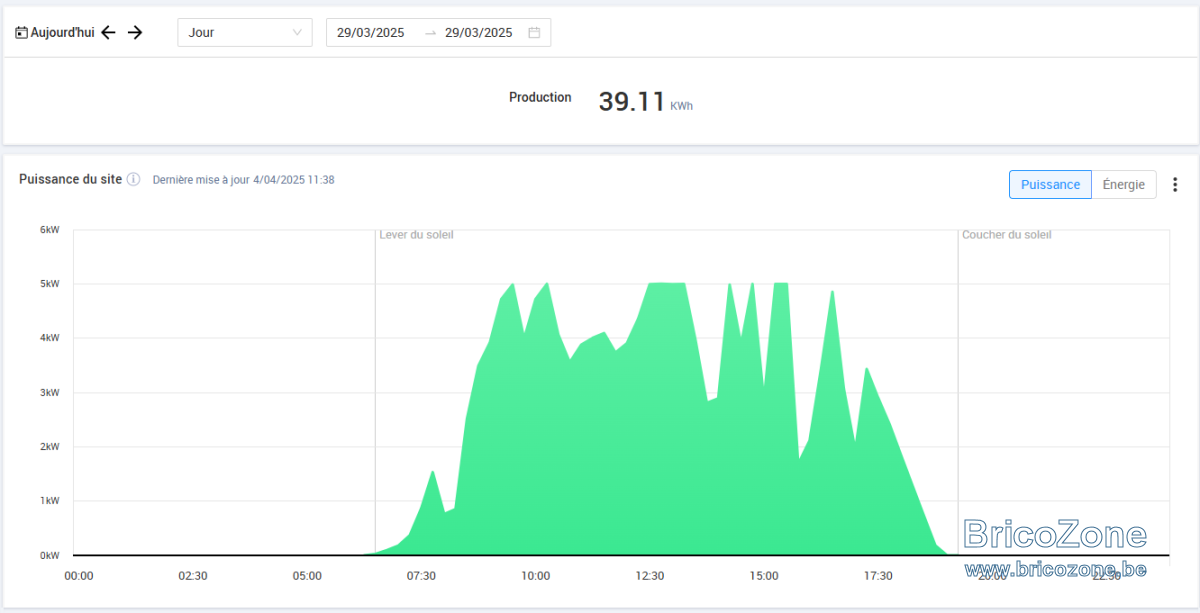Go to next day with right arrow
The height and width of the screenshot is (613, 1200).
point(135,32)
